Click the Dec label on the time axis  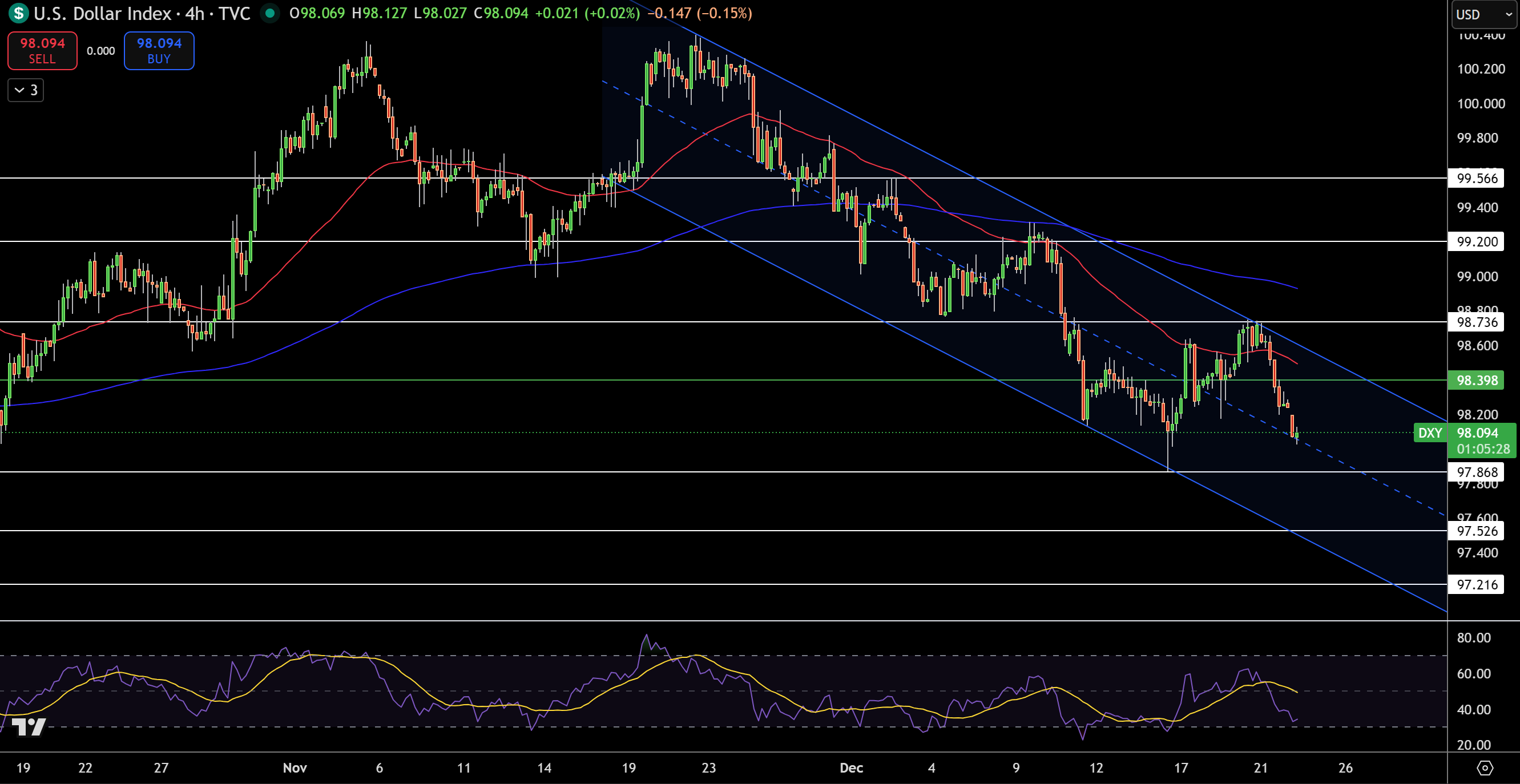click(852, 768)
